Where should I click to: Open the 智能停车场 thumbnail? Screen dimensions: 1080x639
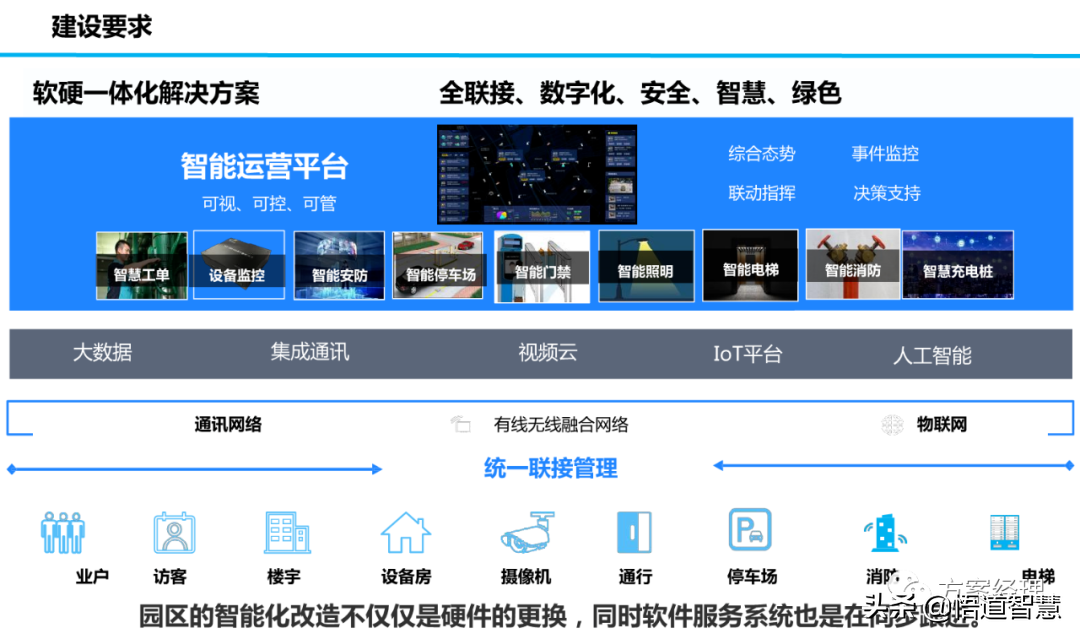pos(438,266)
